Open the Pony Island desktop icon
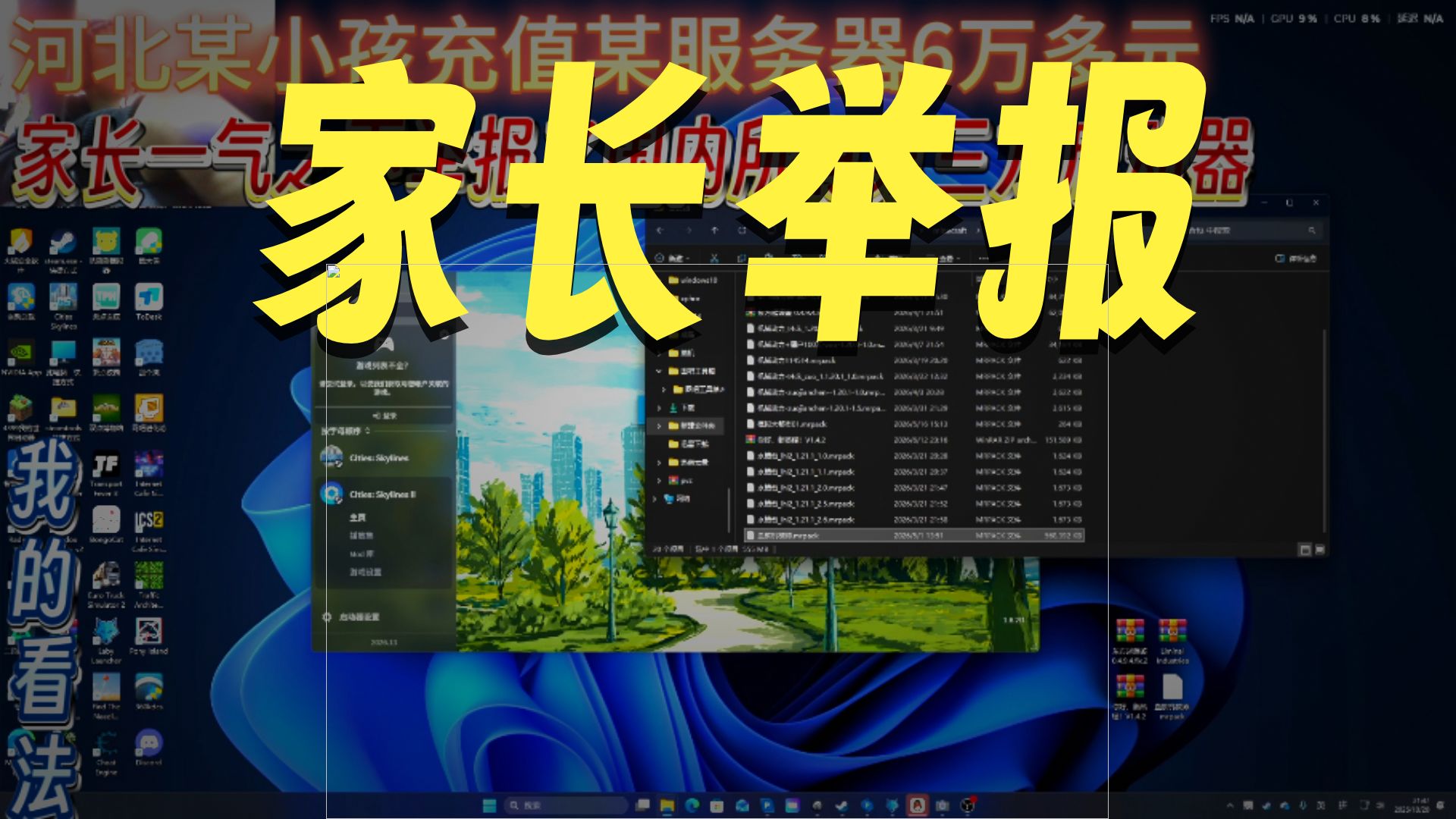Image resolution: width=1456 pixels, height=819 pixels. (149, 637)
